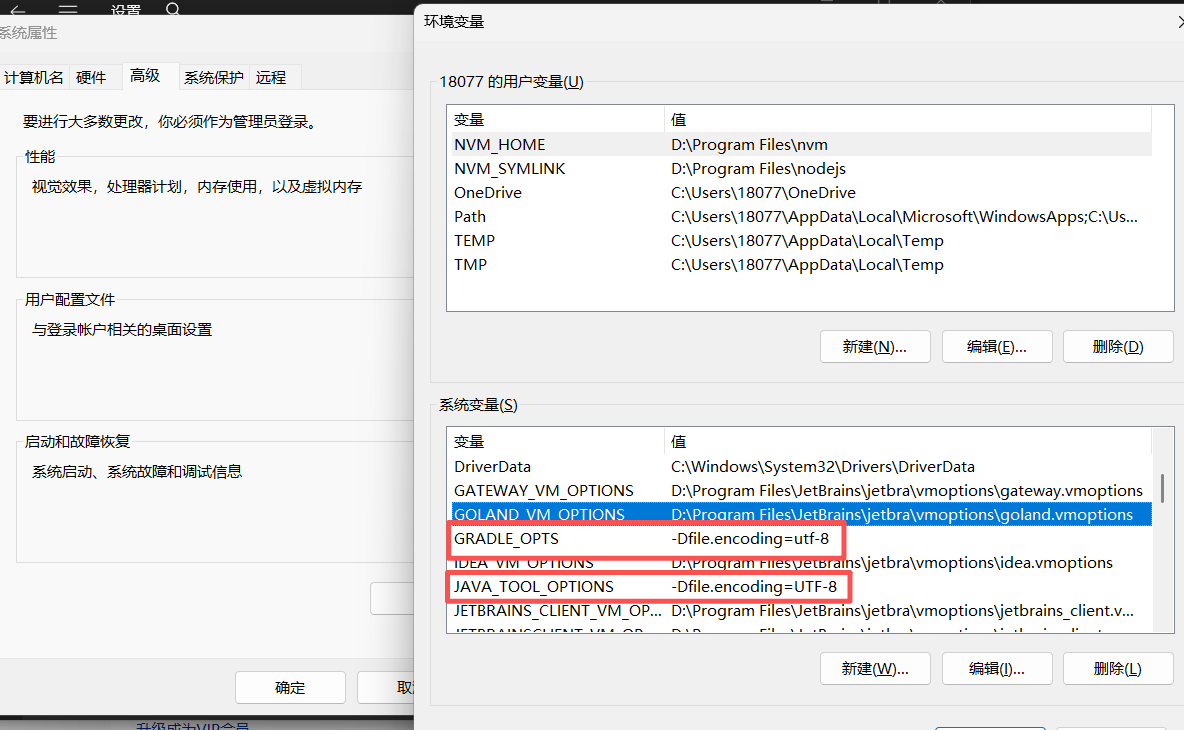Open the hamburger menu in Settings window
This screenshot has width=1184, height=730.
pos(68,9)
